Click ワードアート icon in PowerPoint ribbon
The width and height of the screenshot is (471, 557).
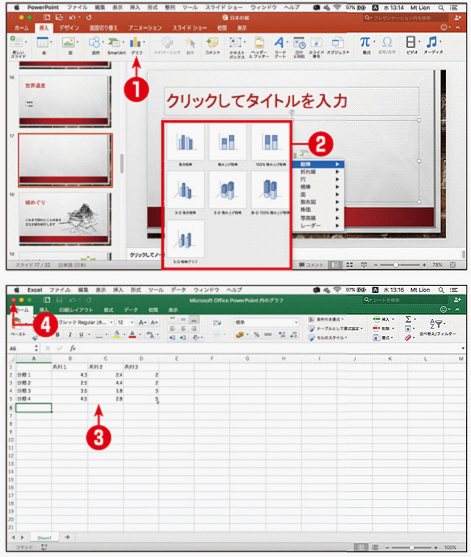[279, 43]
